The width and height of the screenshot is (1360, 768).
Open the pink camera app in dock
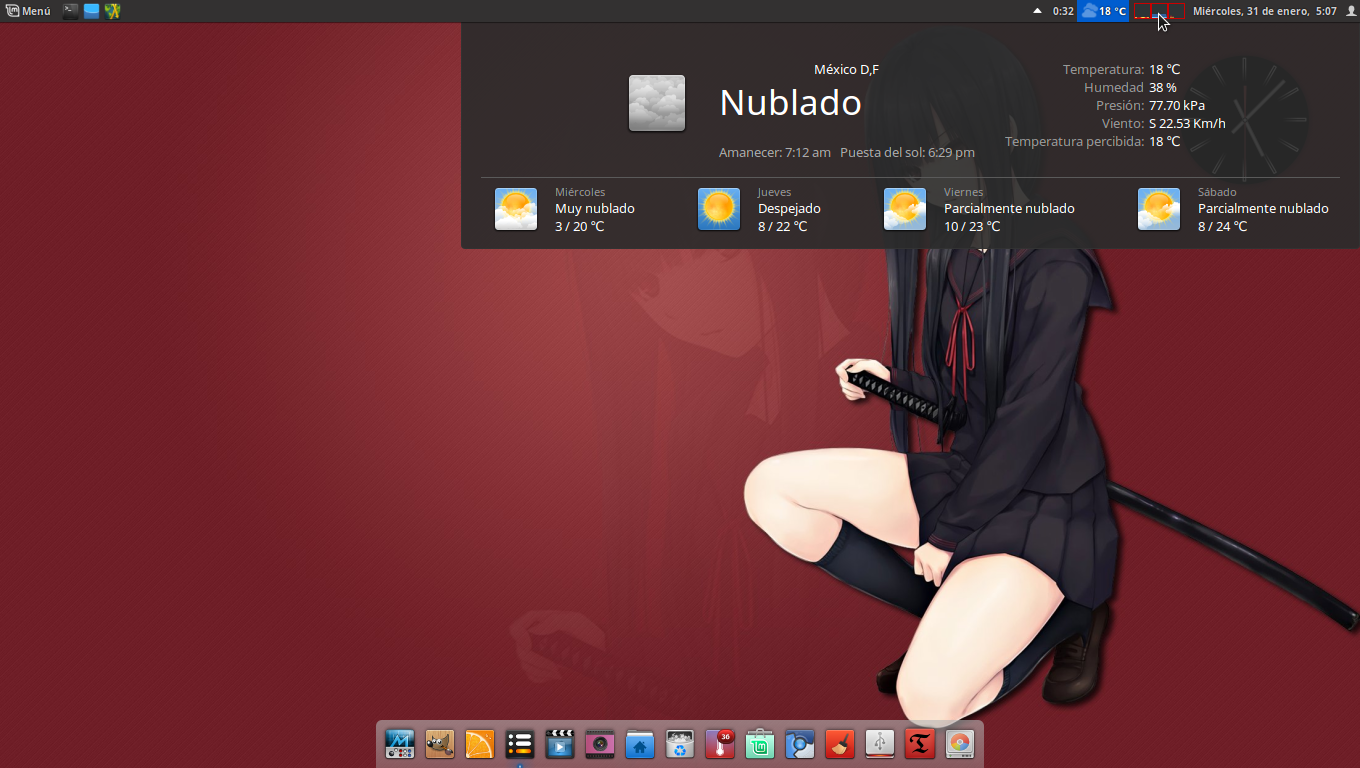point(600,744)
